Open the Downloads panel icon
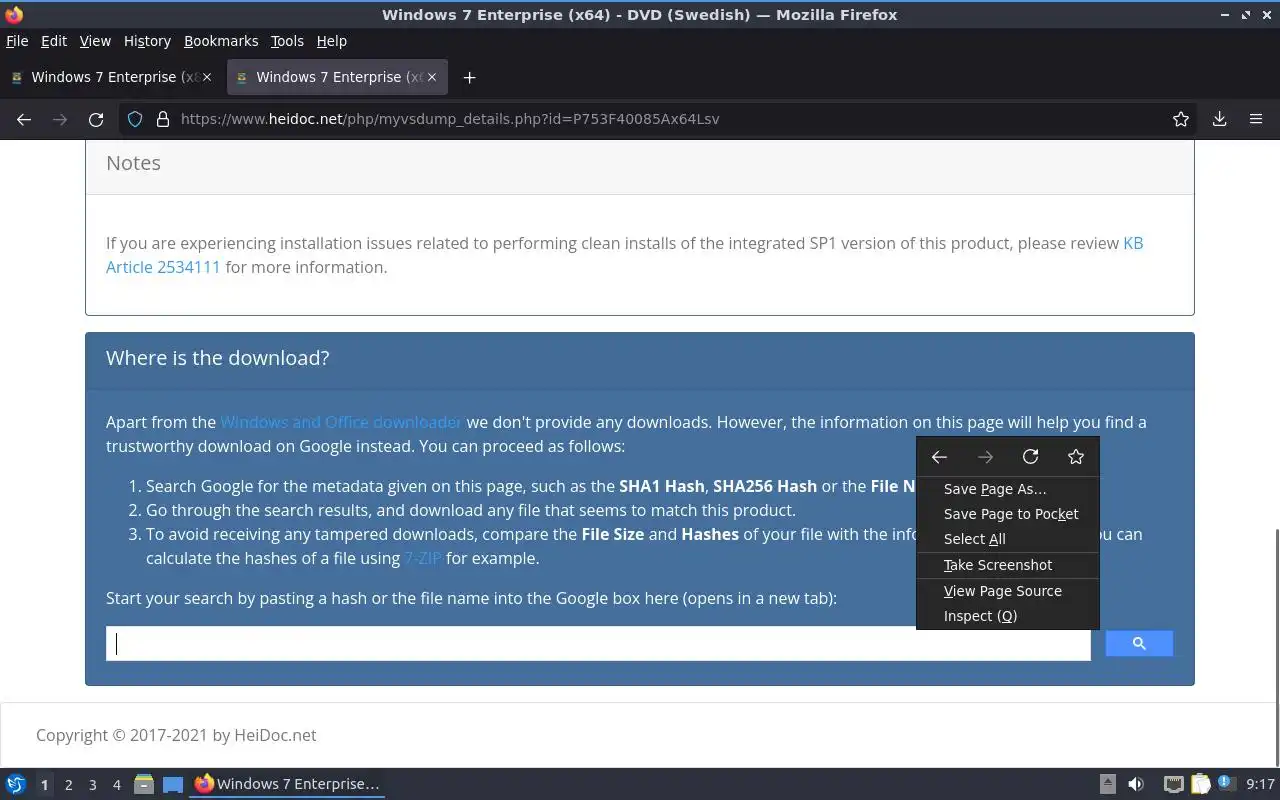The image size is (1280, 800). click(x=1219, y=119)
